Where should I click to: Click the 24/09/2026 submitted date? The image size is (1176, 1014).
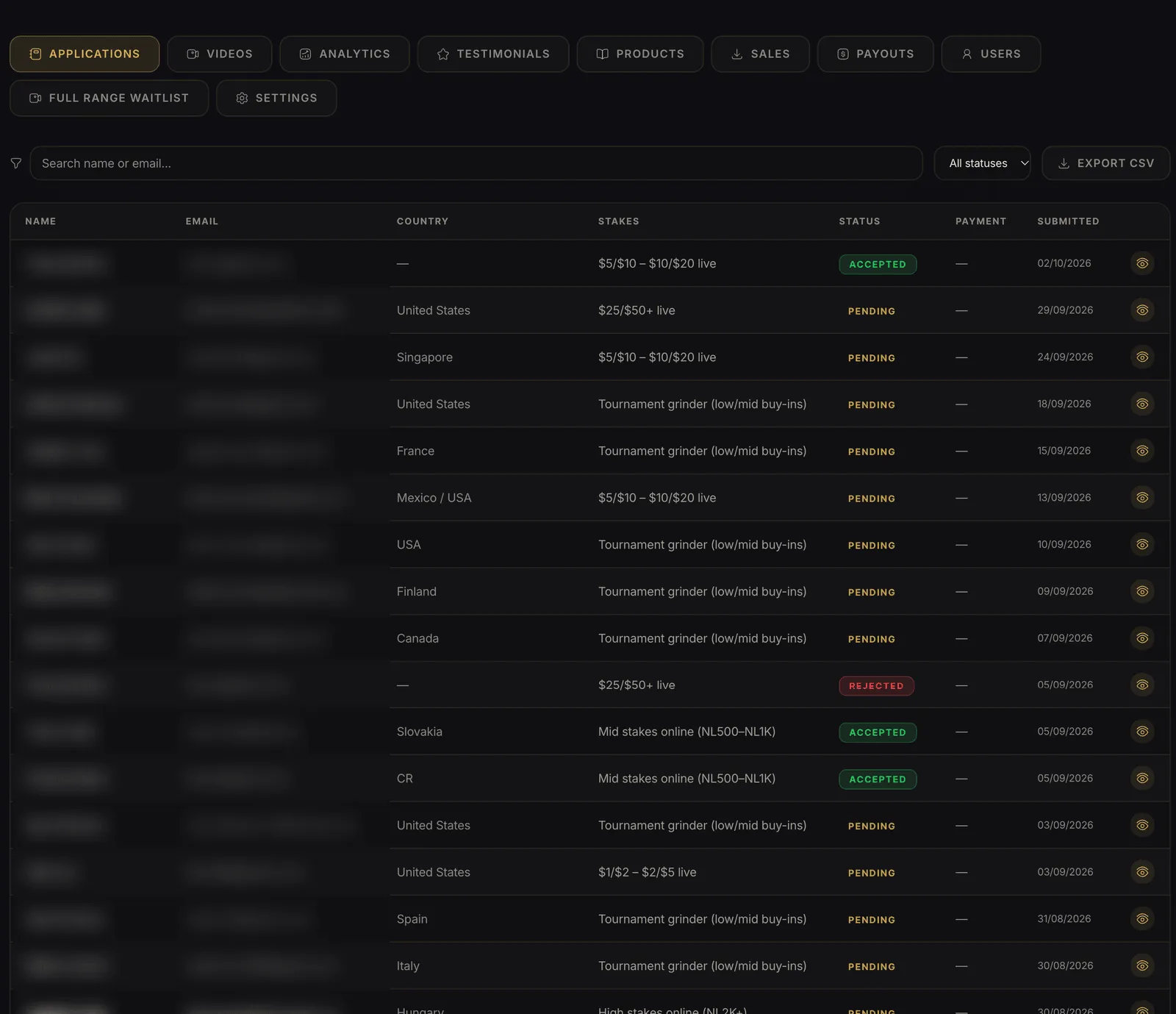point(1065,357)
